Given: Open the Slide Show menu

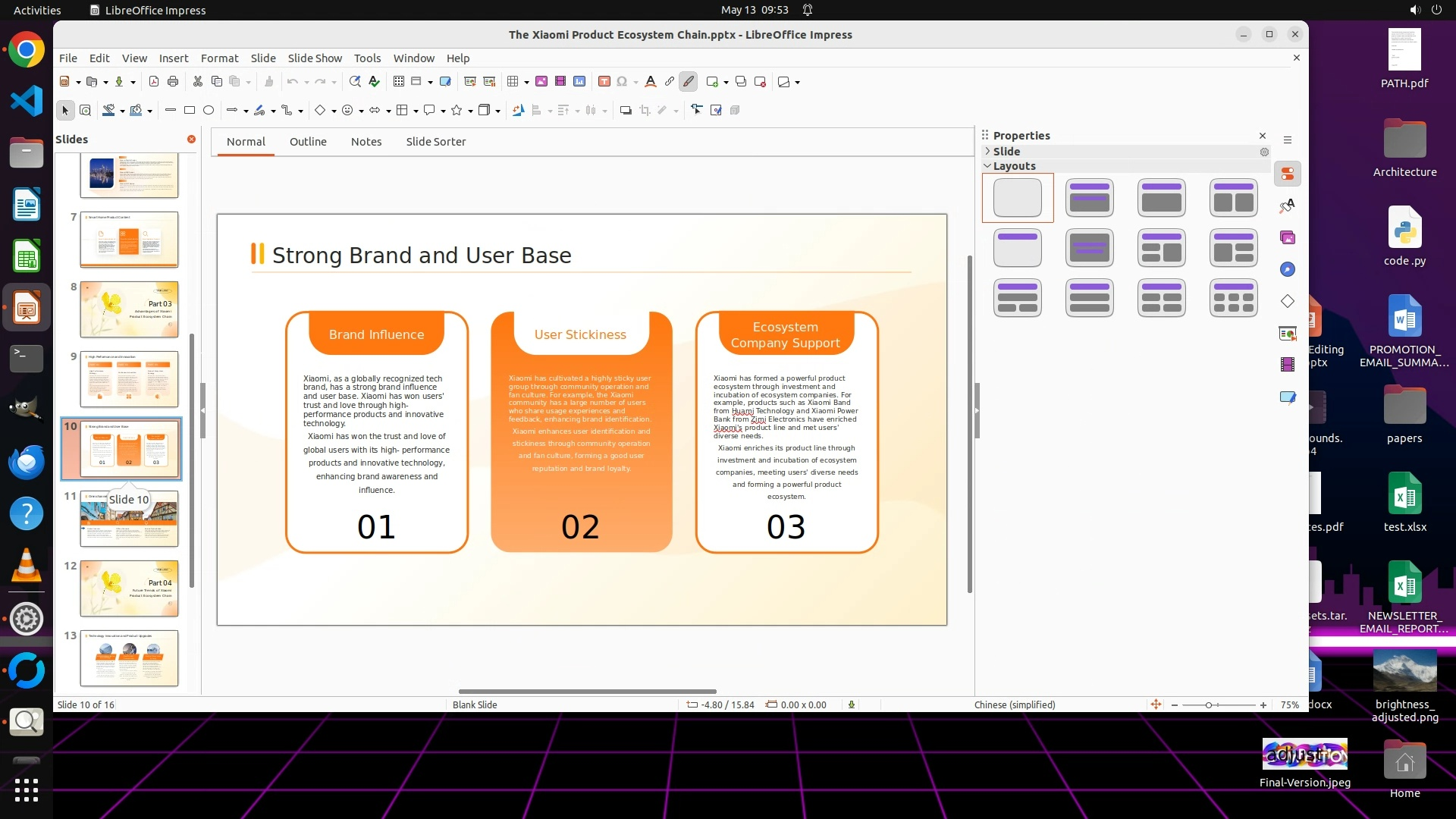Looking at the screenshot, I should (315, 58).
